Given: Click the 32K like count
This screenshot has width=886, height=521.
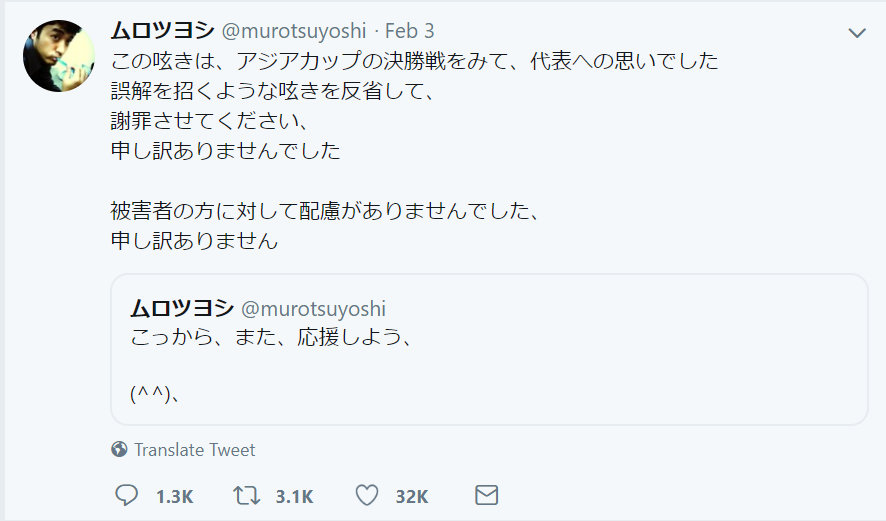Looking at the screenshot, I should point(412,497).
